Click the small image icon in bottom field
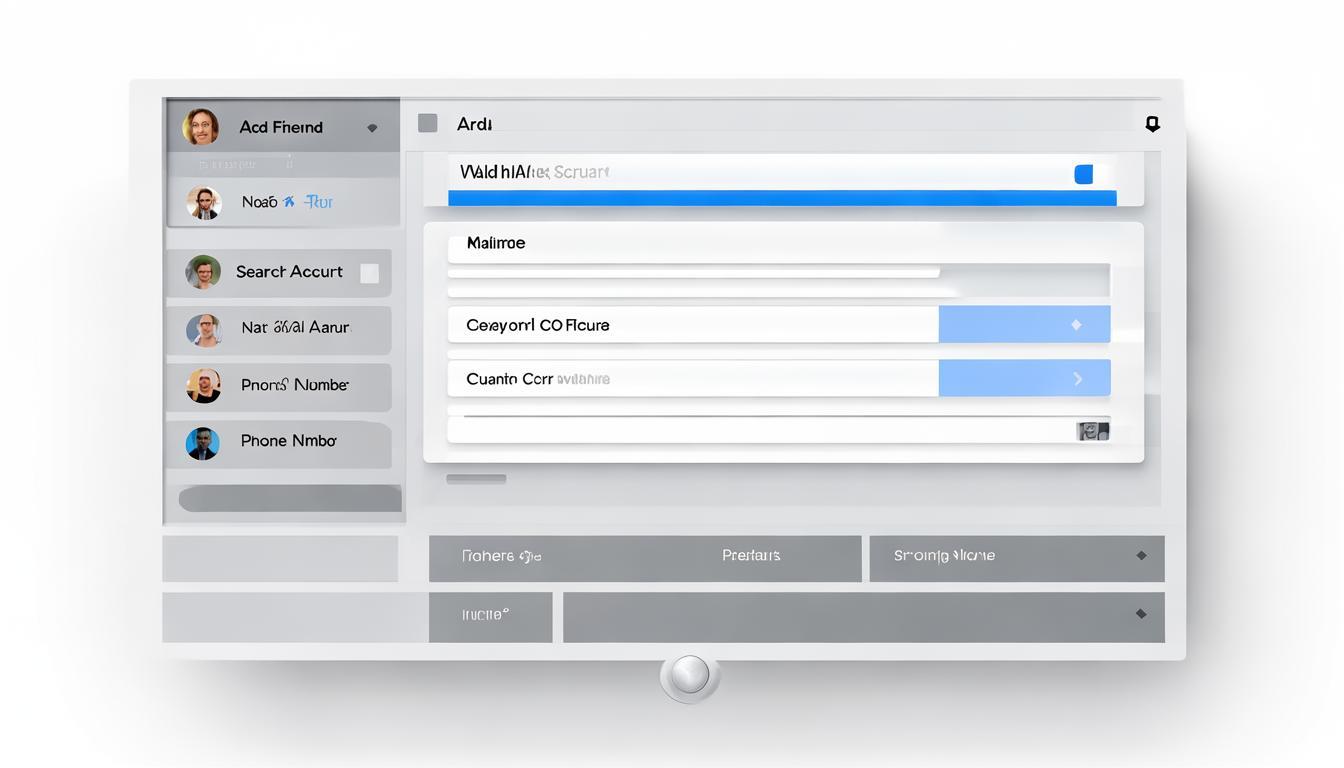The width and height of the screenshot is (1344, 768). 1092,431
